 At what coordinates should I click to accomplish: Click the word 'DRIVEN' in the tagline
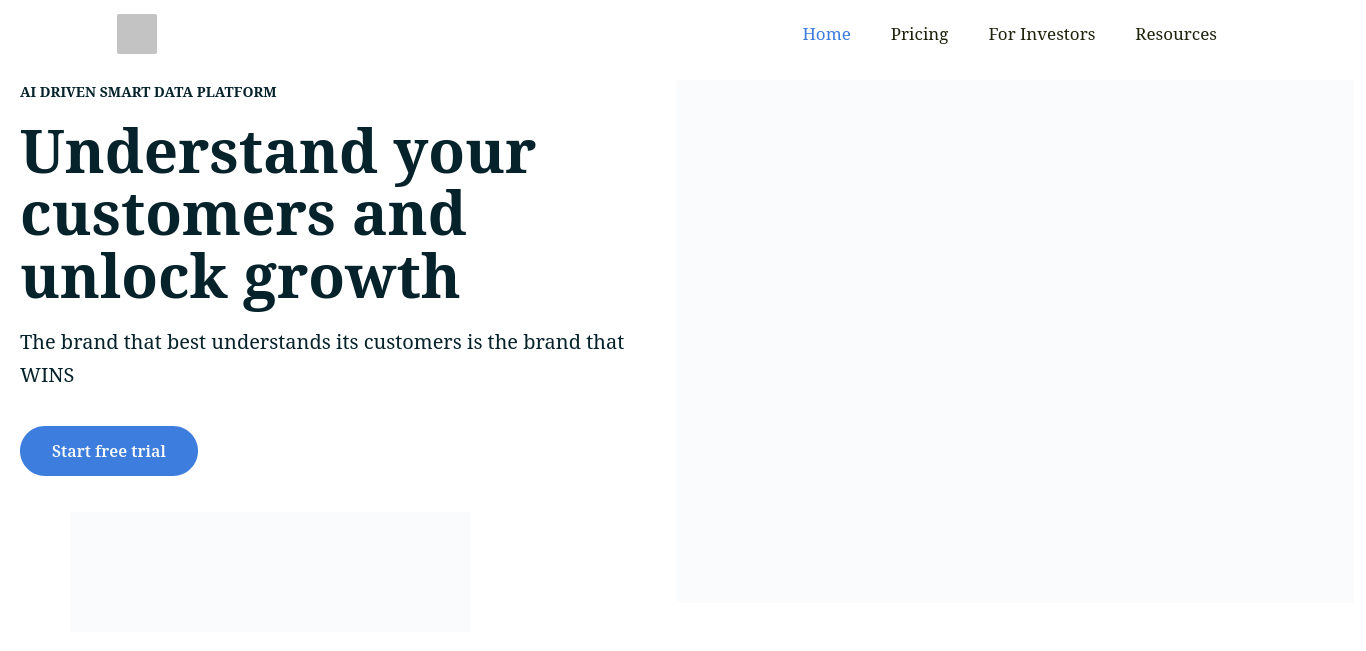click(x=67, y=92)
